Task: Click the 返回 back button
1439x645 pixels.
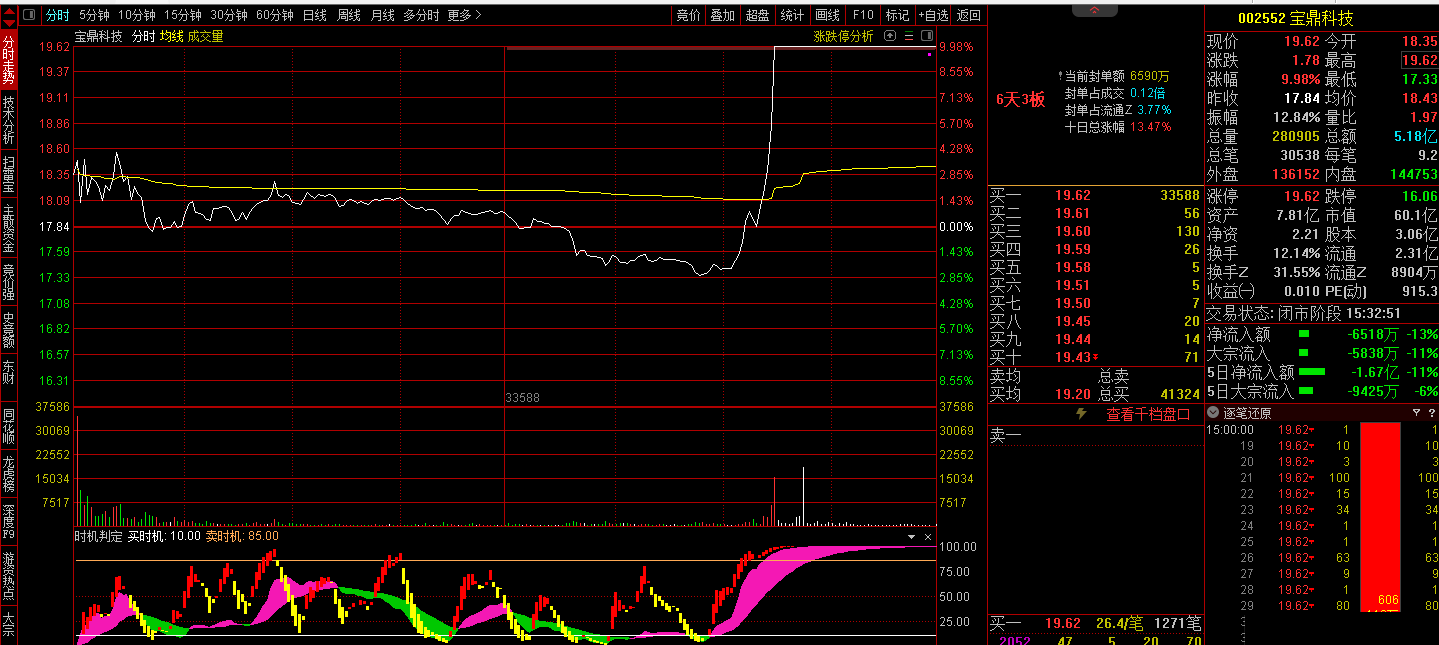Action: pyautogui.click(x=968, y=15)
